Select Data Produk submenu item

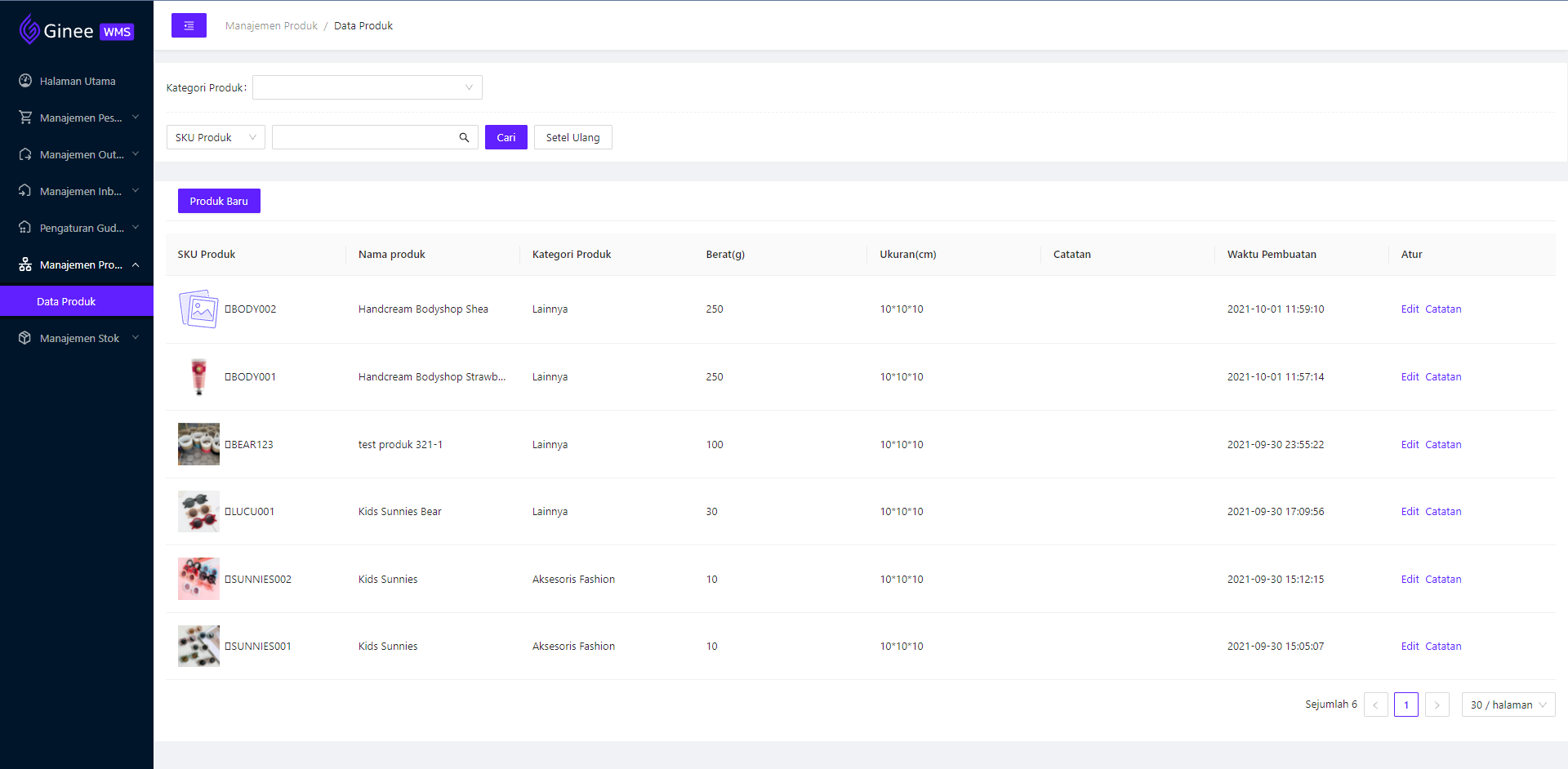[x=66, y=301]
